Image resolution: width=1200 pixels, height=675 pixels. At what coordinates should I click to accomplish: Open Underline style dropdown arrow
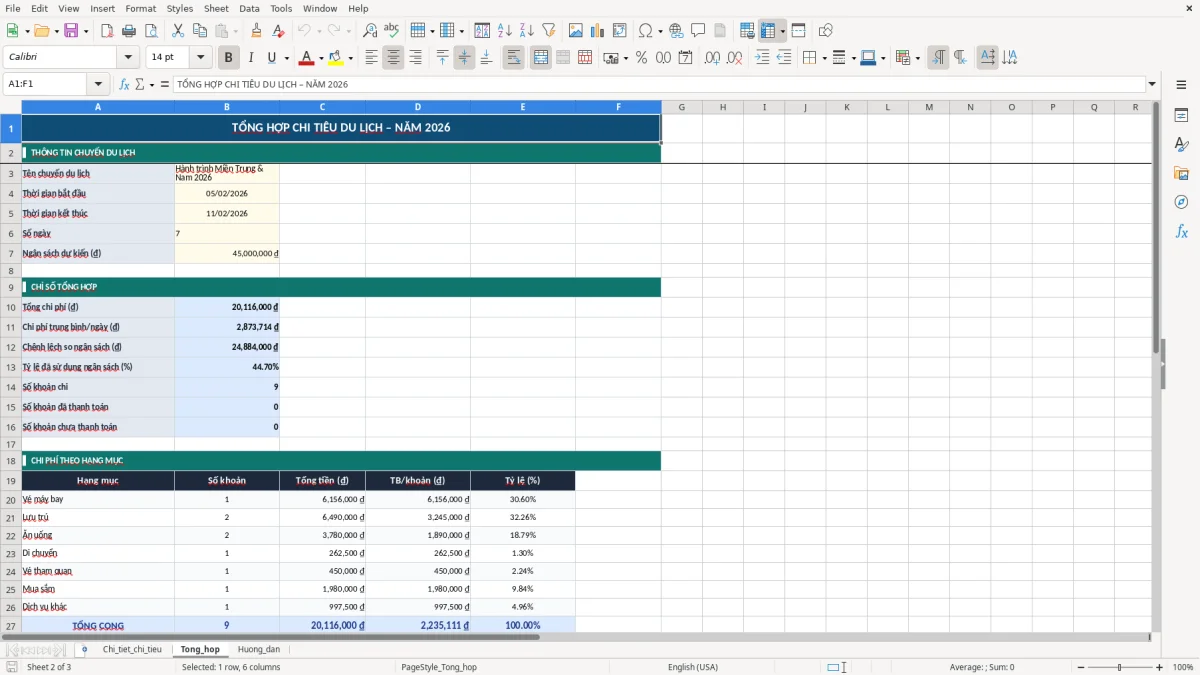285,58
